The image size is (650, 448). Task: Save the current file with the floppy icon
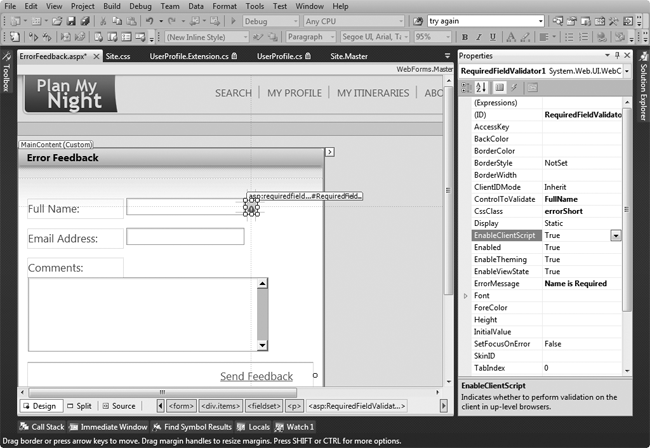[71, 21]
